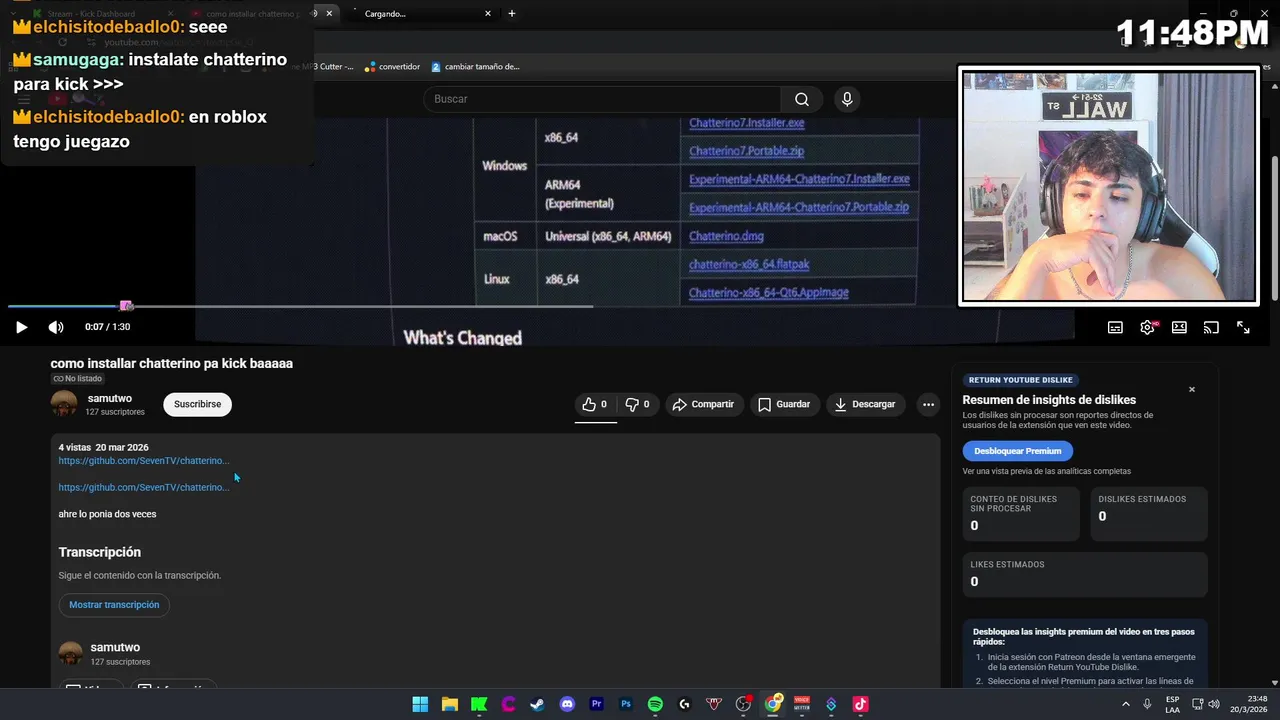Open Kick app in taskbar
This screenshot has height=720, width=1280.
point(479,704)
